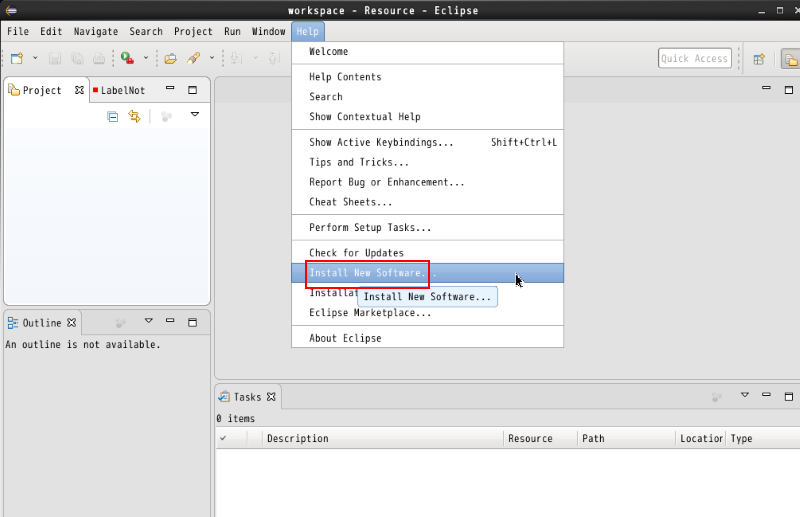Sort tasks by Resource column header

tap(541, 438)
